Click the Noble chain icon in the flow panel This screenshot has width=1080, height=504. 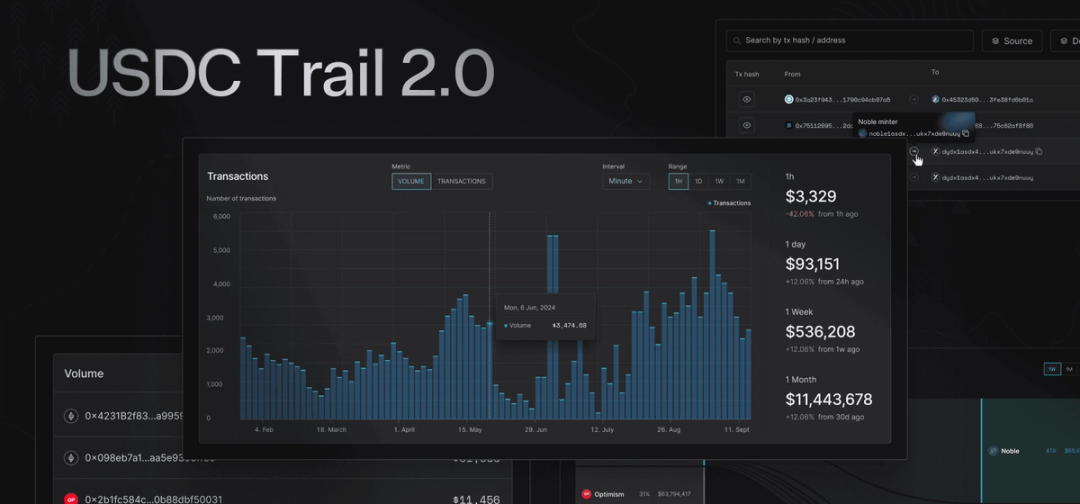(993, 451)
